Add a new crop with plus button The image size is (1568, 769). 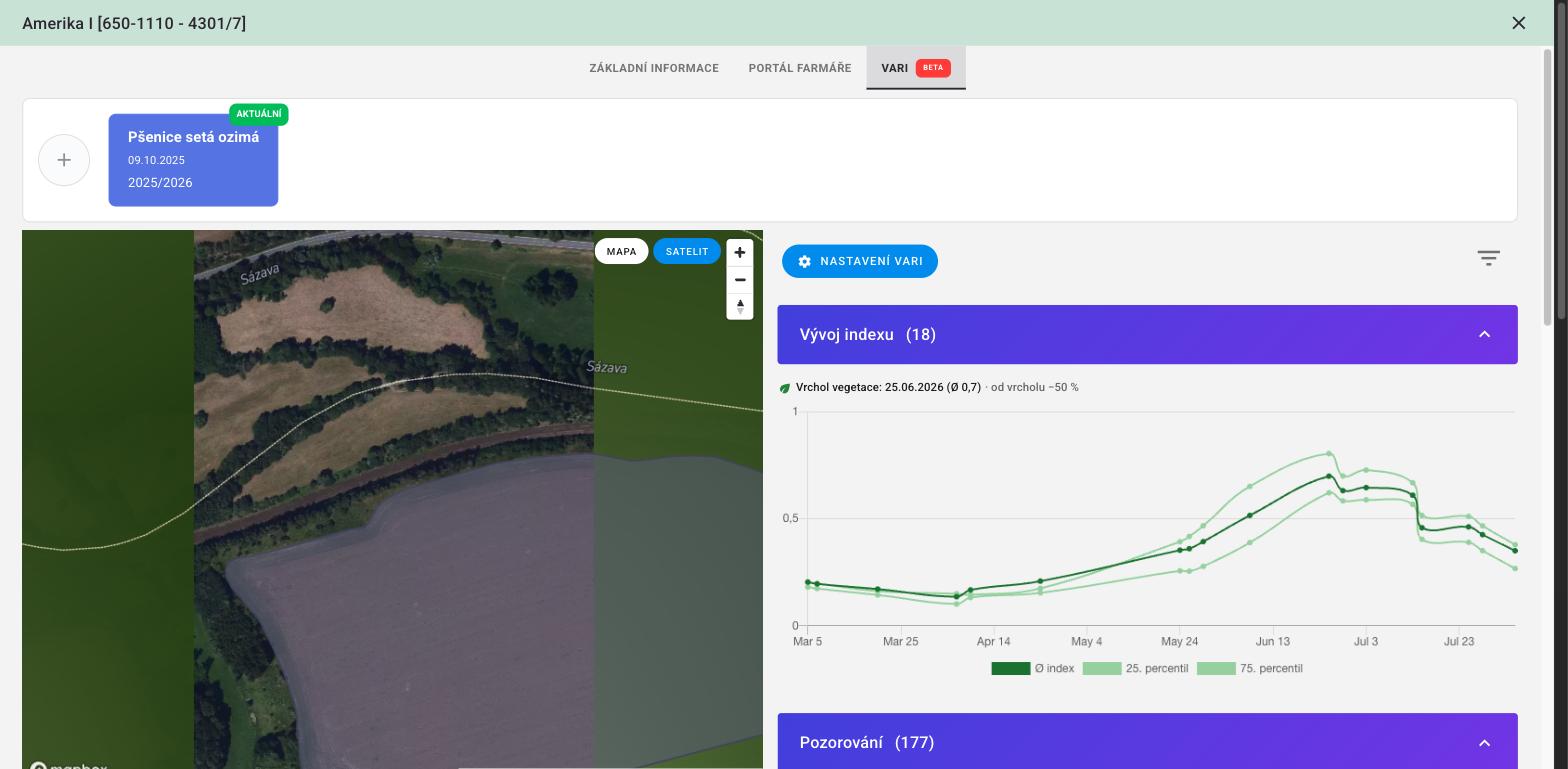[x=64, y=160]
